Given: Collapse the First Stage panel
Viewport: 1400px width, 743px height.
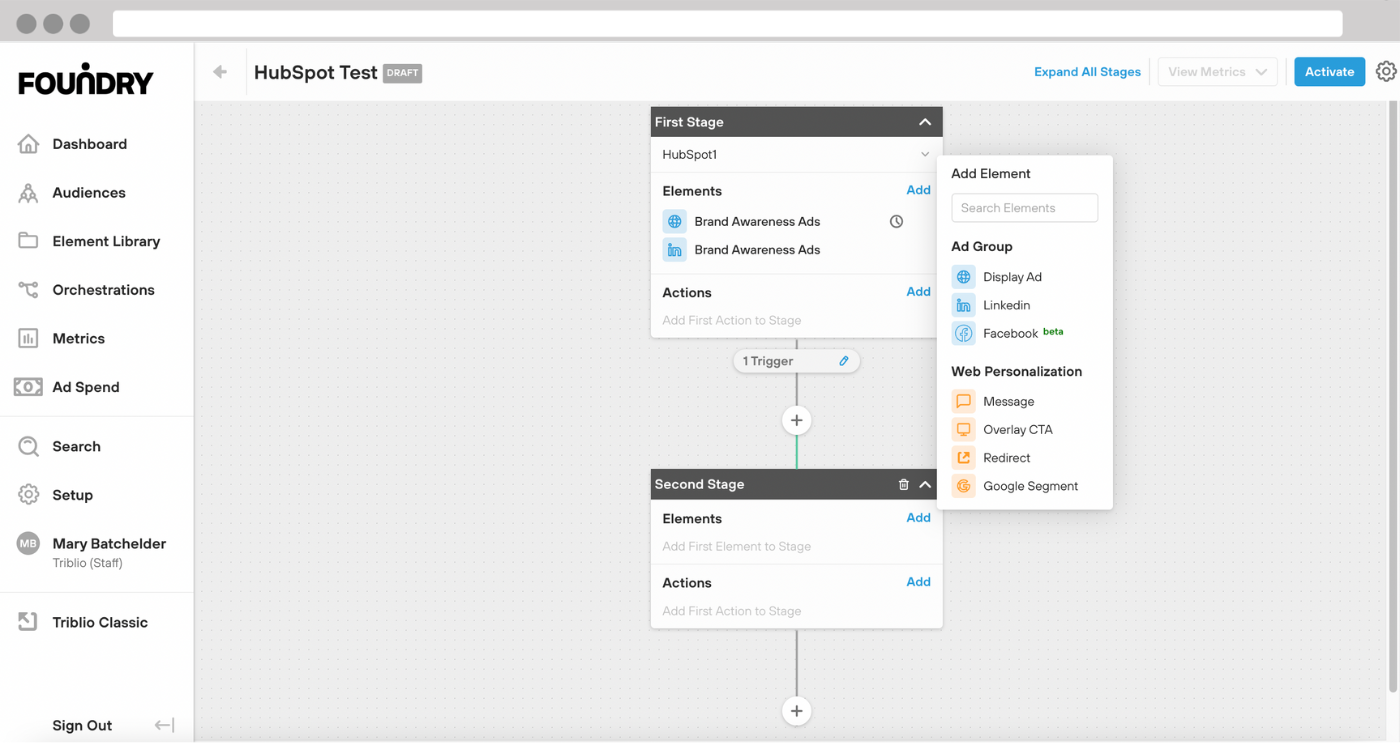Looking at the screenshot, I should [925, 122].
